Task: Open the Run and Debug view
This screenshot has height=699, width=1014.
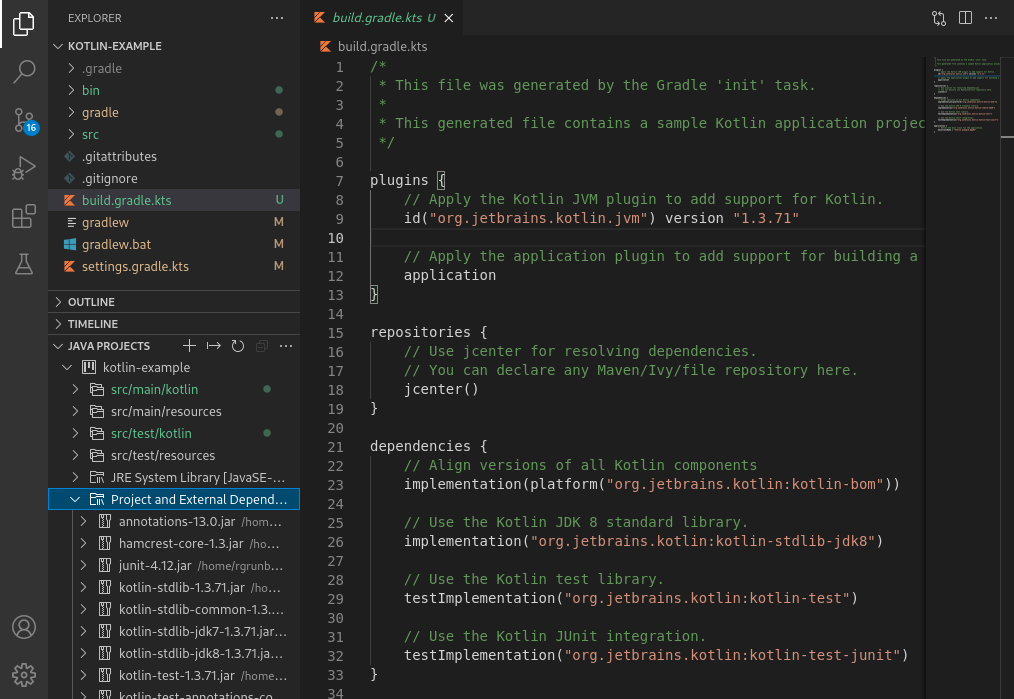Action: pos(24,169)
